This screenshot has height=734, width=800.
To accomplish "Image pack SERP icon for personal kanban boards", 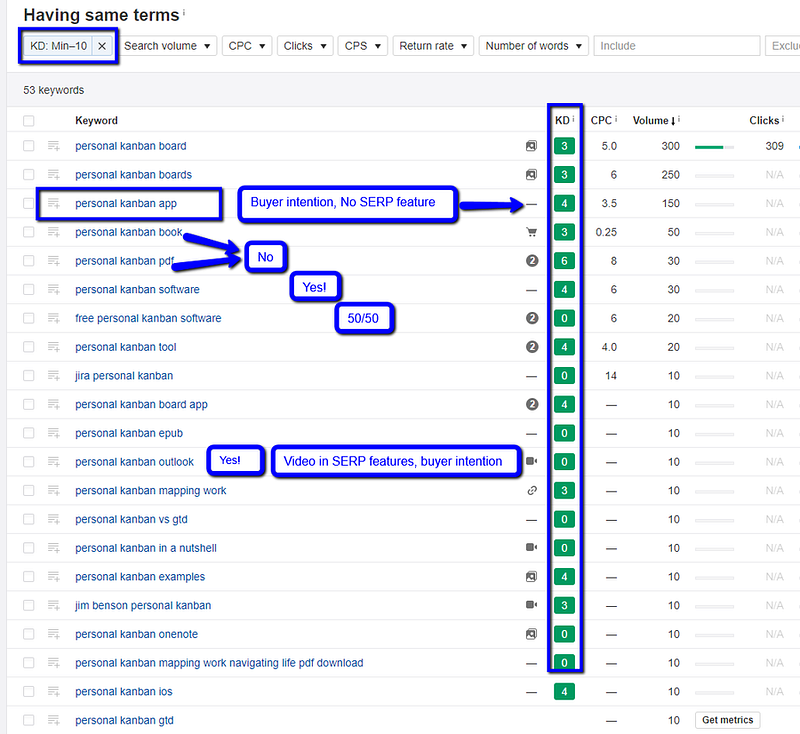I will pyautogui.click(x=532, y=174).
